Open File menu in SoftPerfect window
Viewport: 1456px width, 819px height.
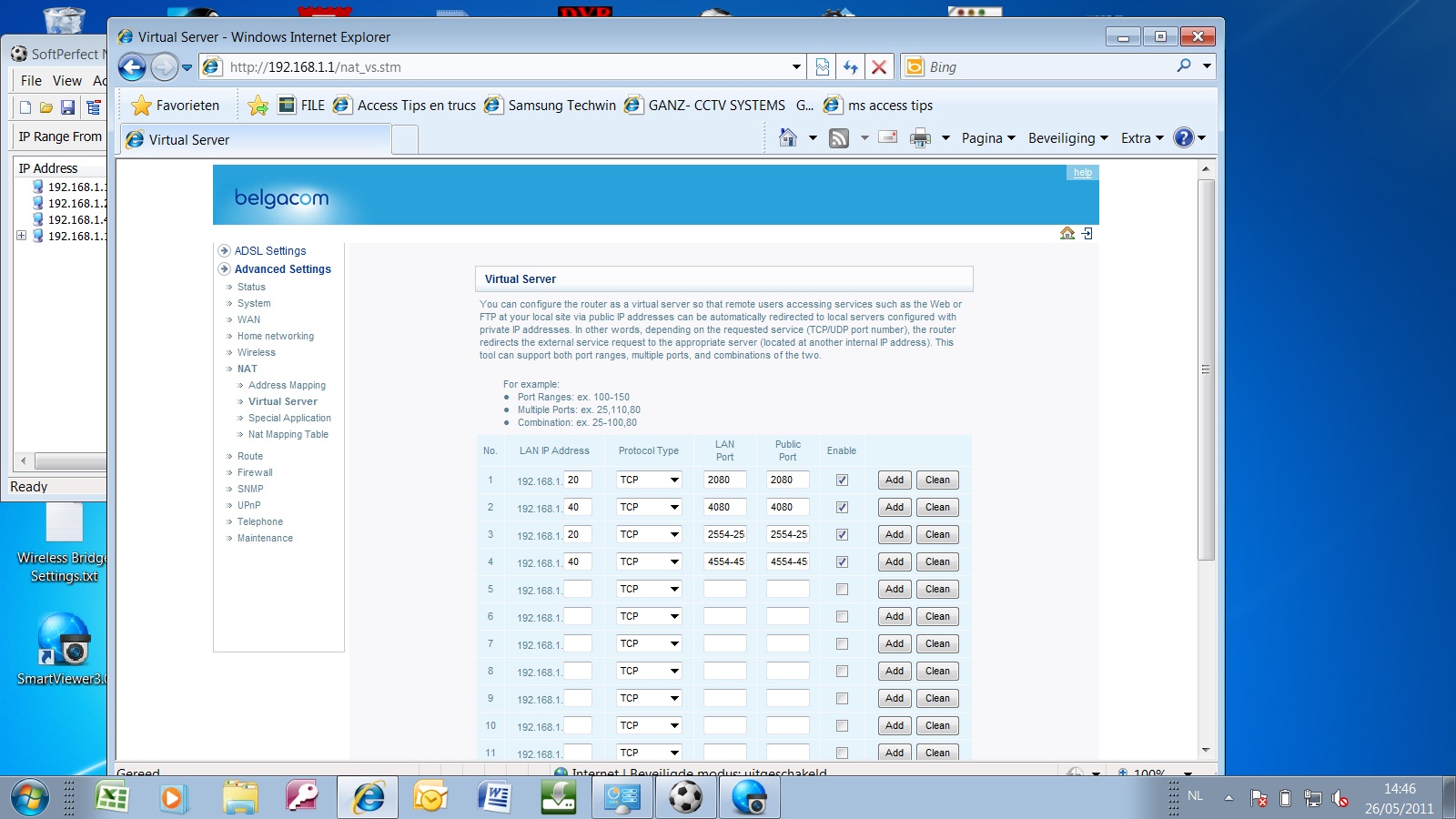(x=31, y=81)
